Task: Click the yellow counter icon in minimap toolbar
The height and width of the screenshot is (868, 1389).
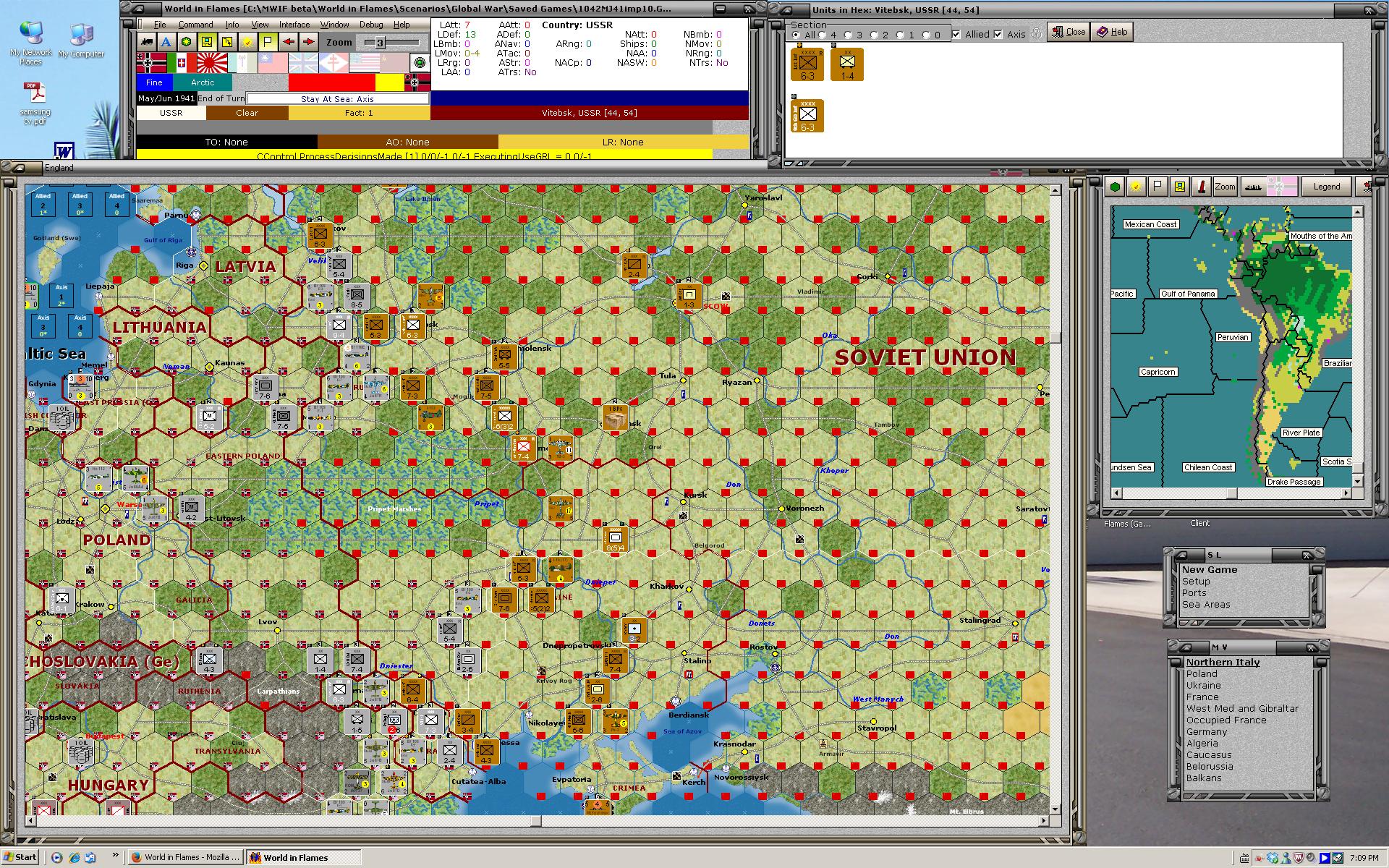Action: [x=1180, y=187]
